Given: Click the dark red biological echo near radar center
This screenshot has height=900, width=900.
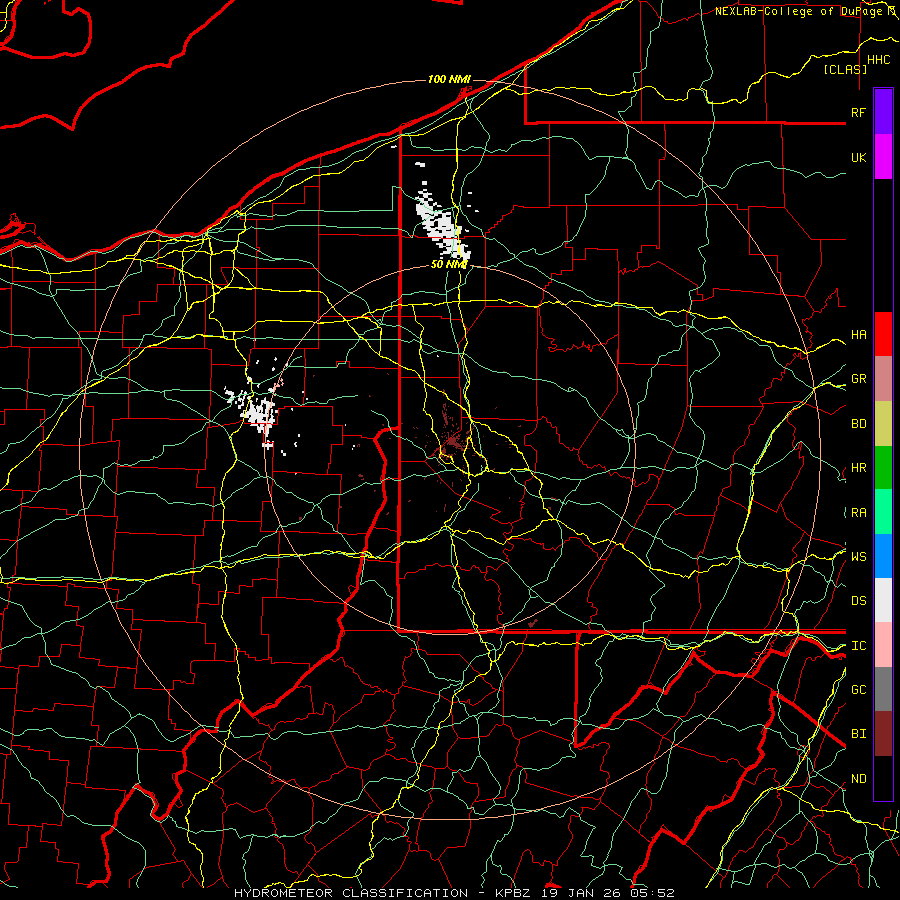Looking at the screenshot, I should [x=453, y=441].
